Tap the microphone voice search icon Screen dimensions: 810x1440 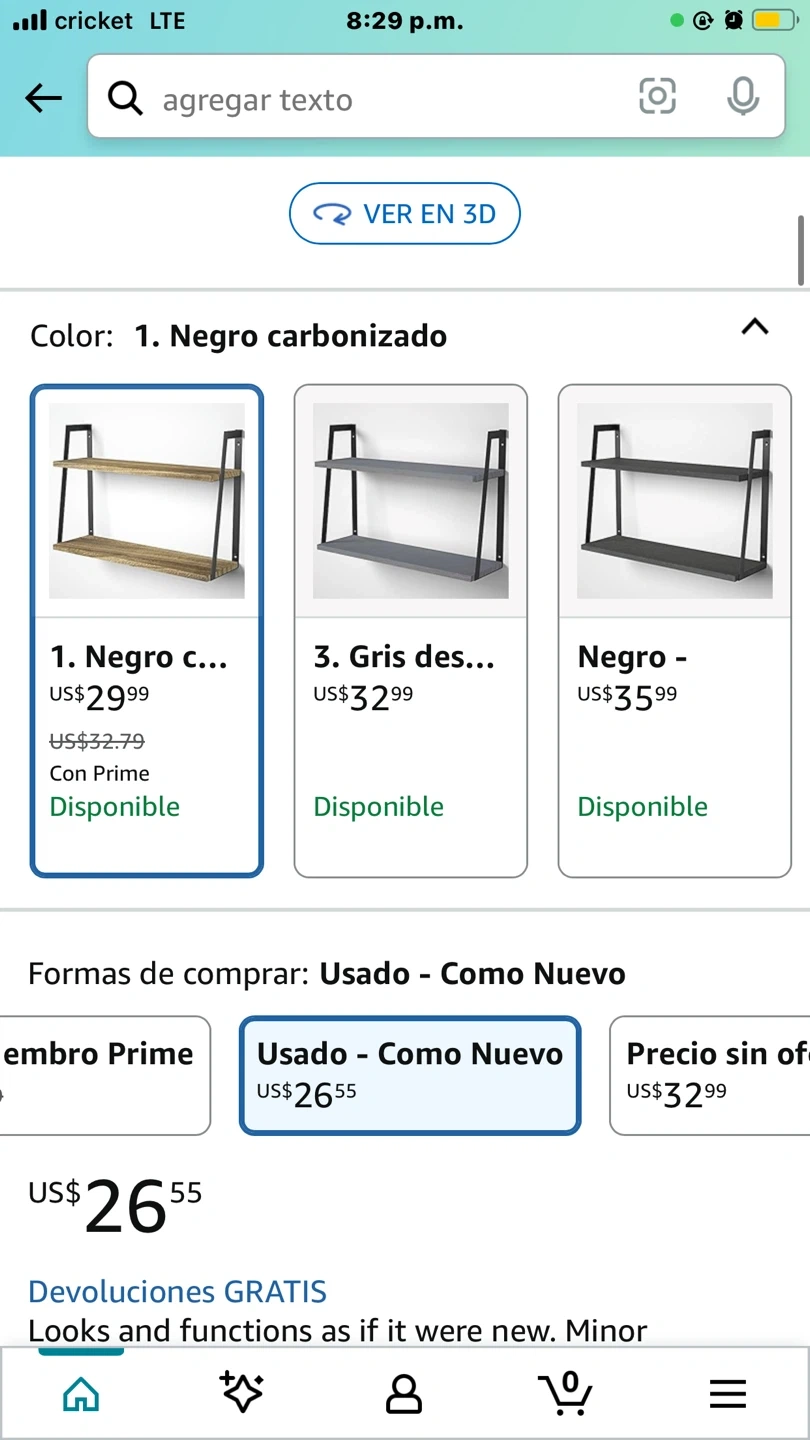tap(742, 96)
